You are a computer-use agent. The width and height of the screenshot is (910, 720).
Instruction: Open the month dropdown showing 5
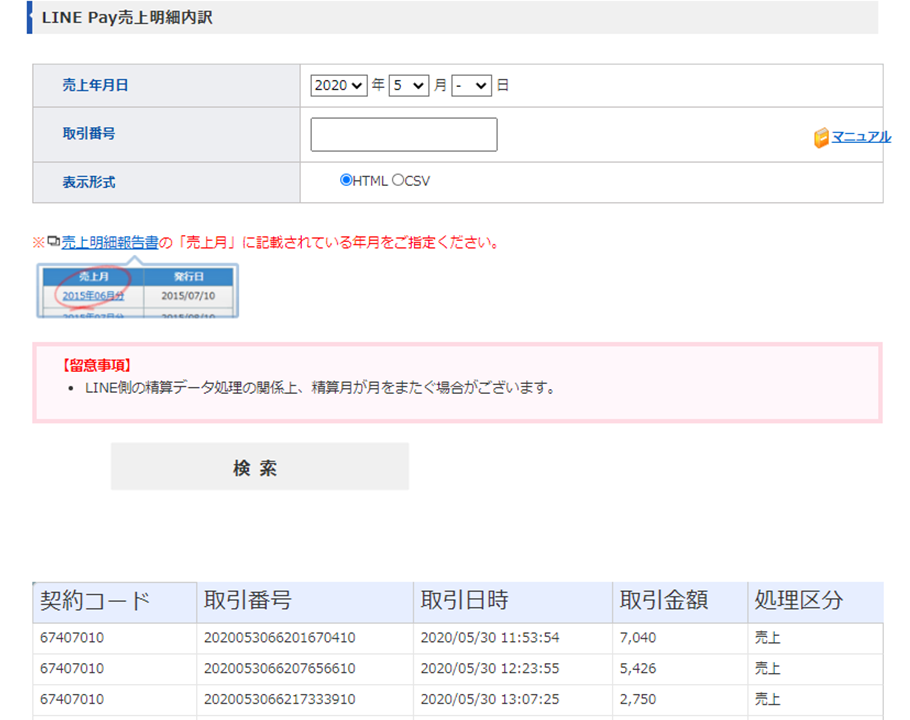pos(409,85)
